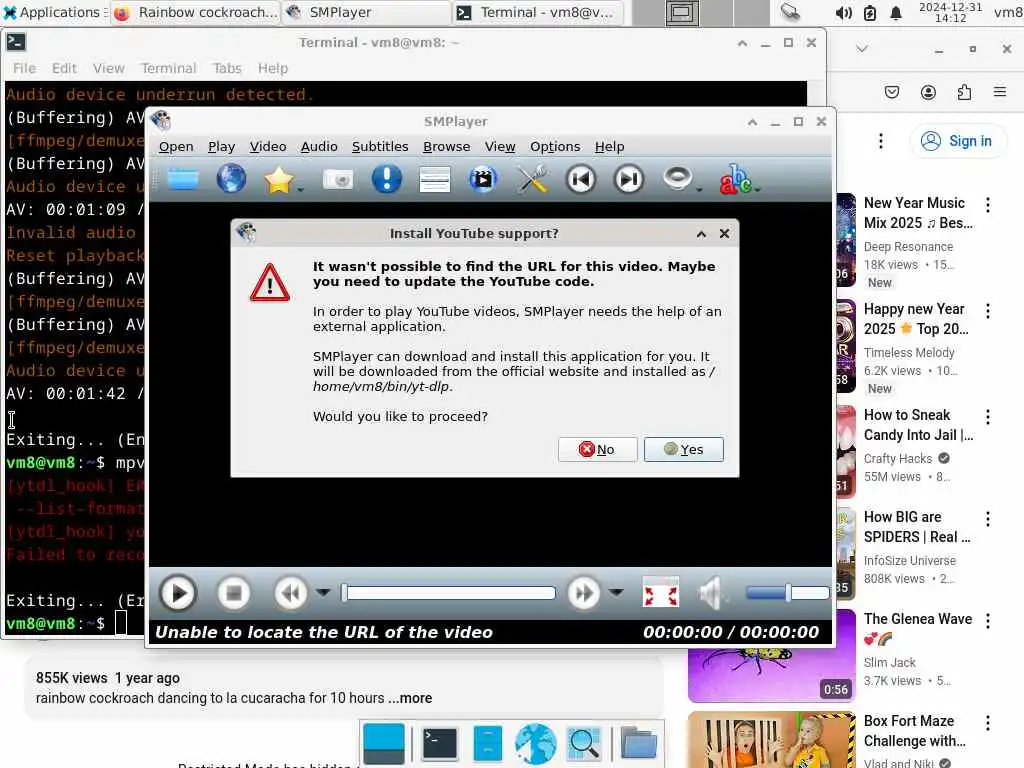Adjust the SMPlayer volume slider
This screenshot has height=768, width=1024.
(788, 593)
